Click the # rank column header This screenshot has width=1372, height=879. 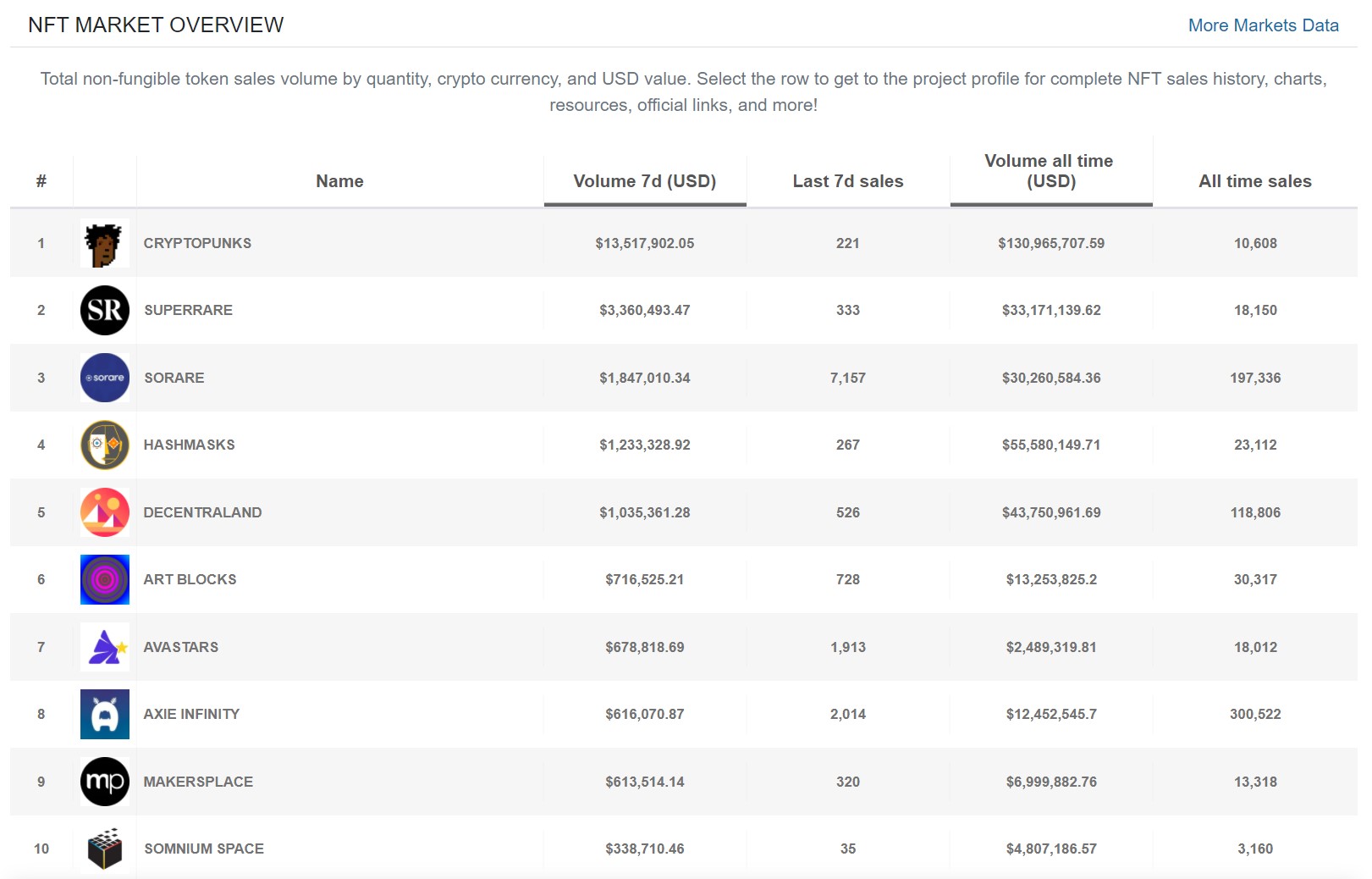click(41, 181)
